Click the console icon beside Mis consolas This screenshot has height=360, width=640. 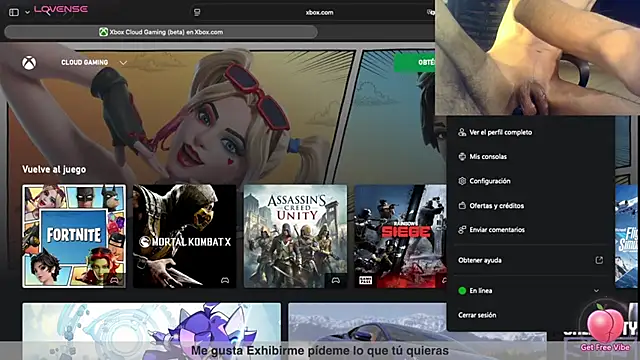click(x=462, y=156)
